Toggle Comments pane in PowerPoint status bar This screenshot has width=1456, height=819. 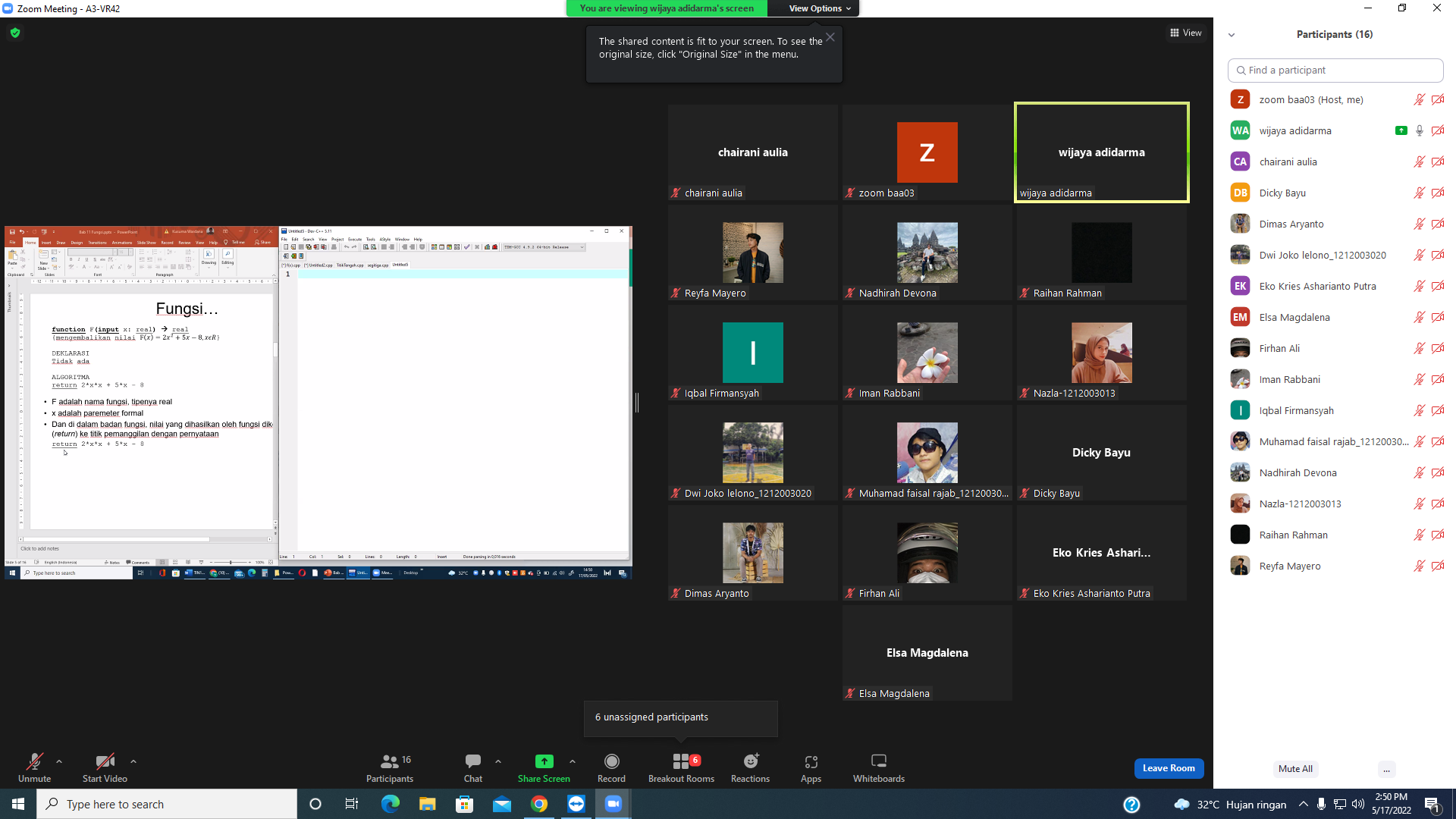(x=139, y=563)
